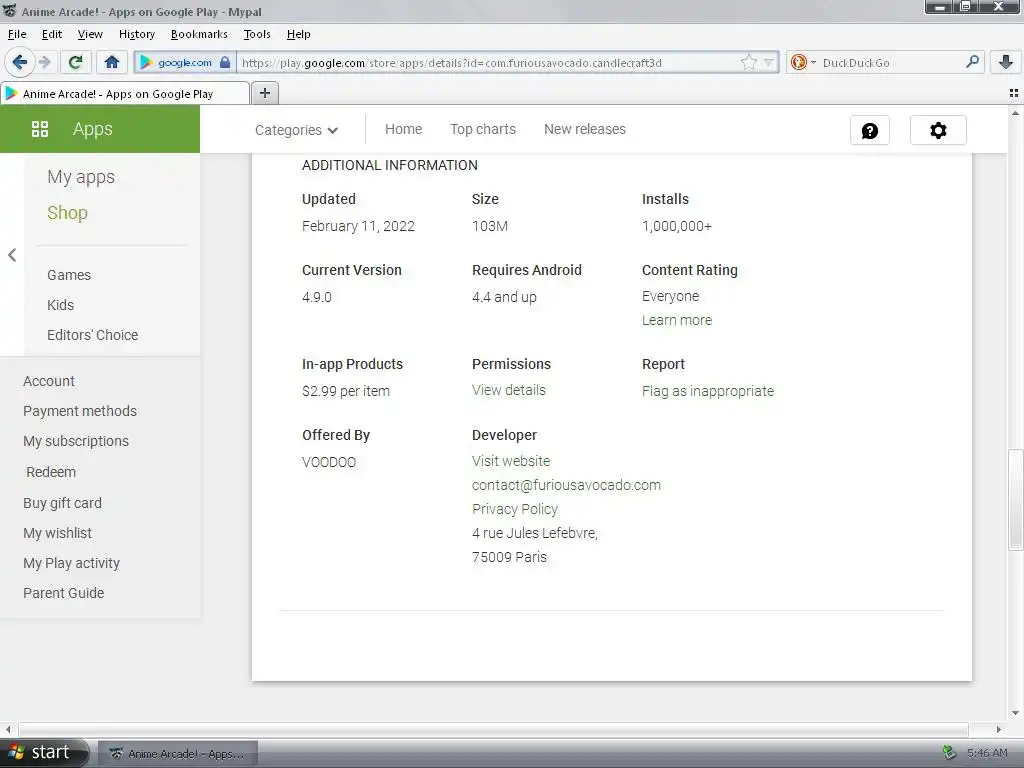Click the VOODOO offered-by text

pos(328,462)
